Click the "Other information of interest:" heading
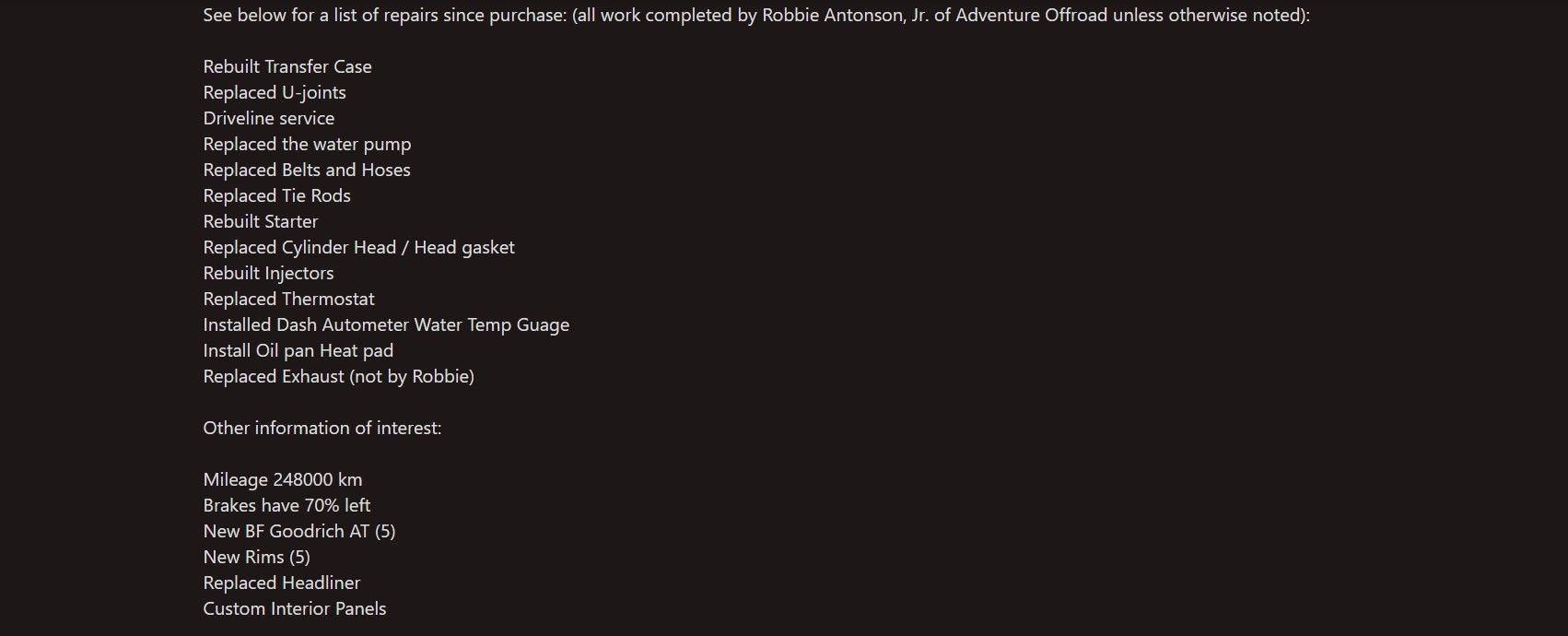1568x636 pixels. 322,428
